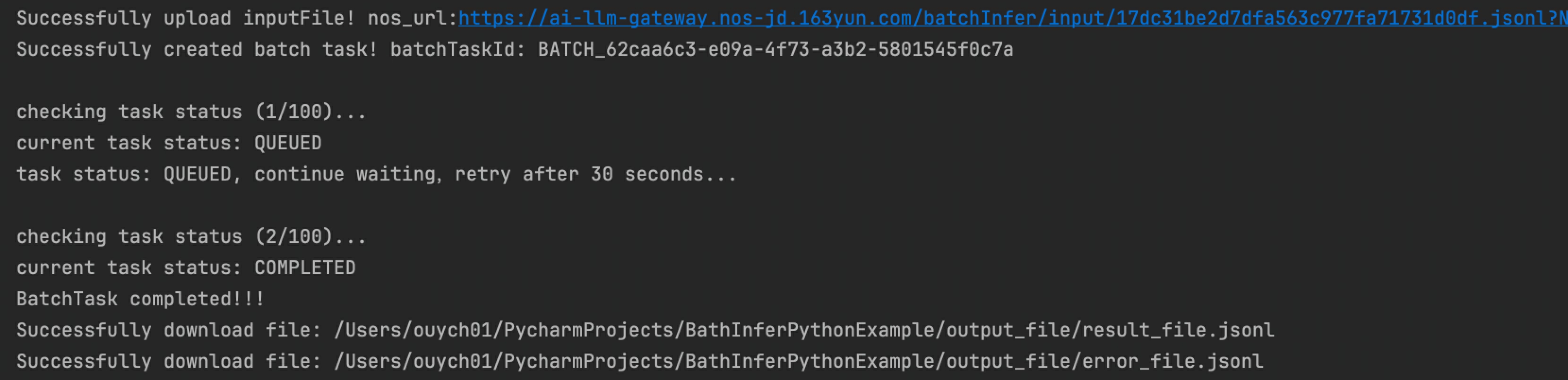The image size is (1568, 380).
Task: Click PycharmProjects in the result file path
Action: click(588, 330)
